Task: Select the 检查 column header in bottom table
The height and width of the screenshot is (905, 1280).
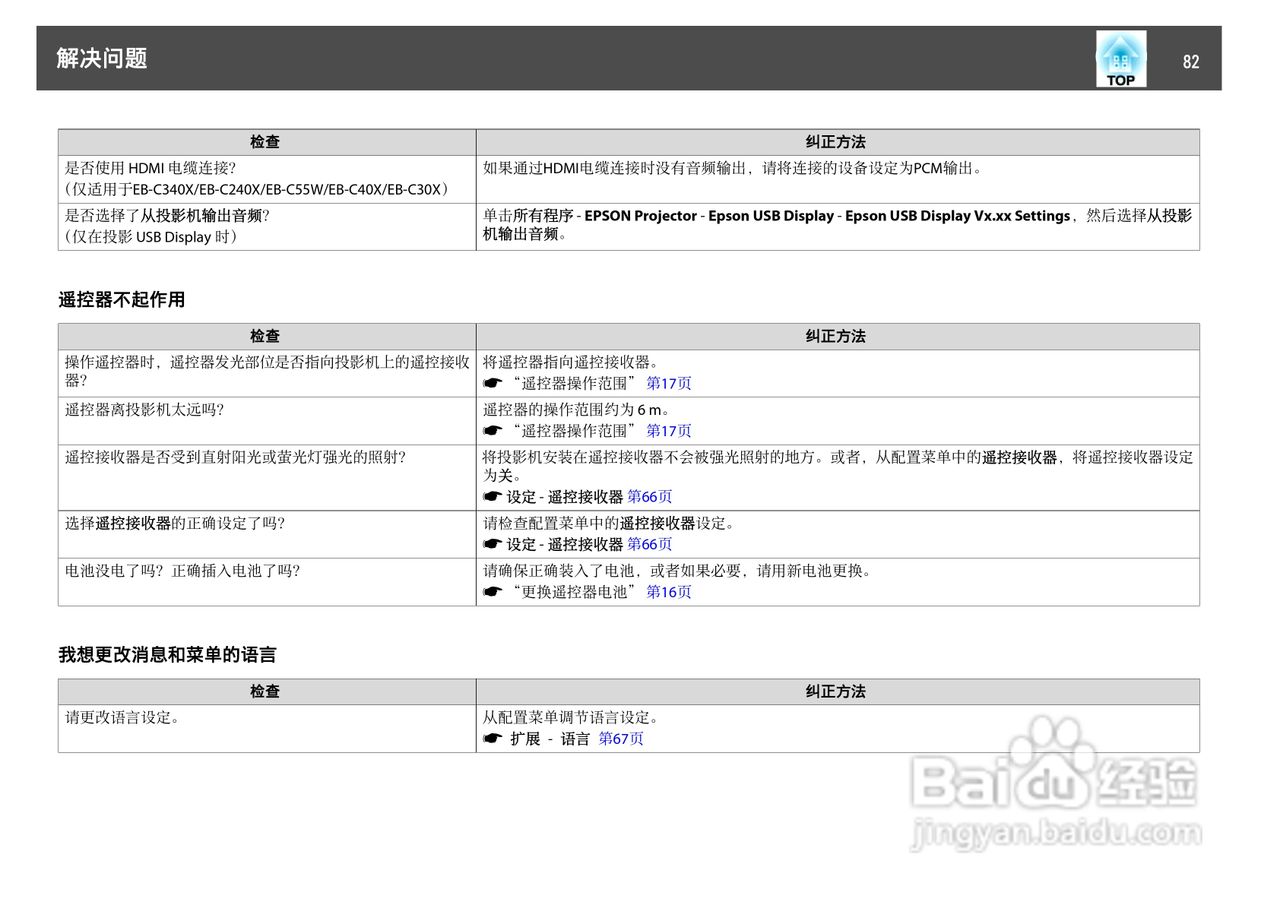Action: [266, 691]
